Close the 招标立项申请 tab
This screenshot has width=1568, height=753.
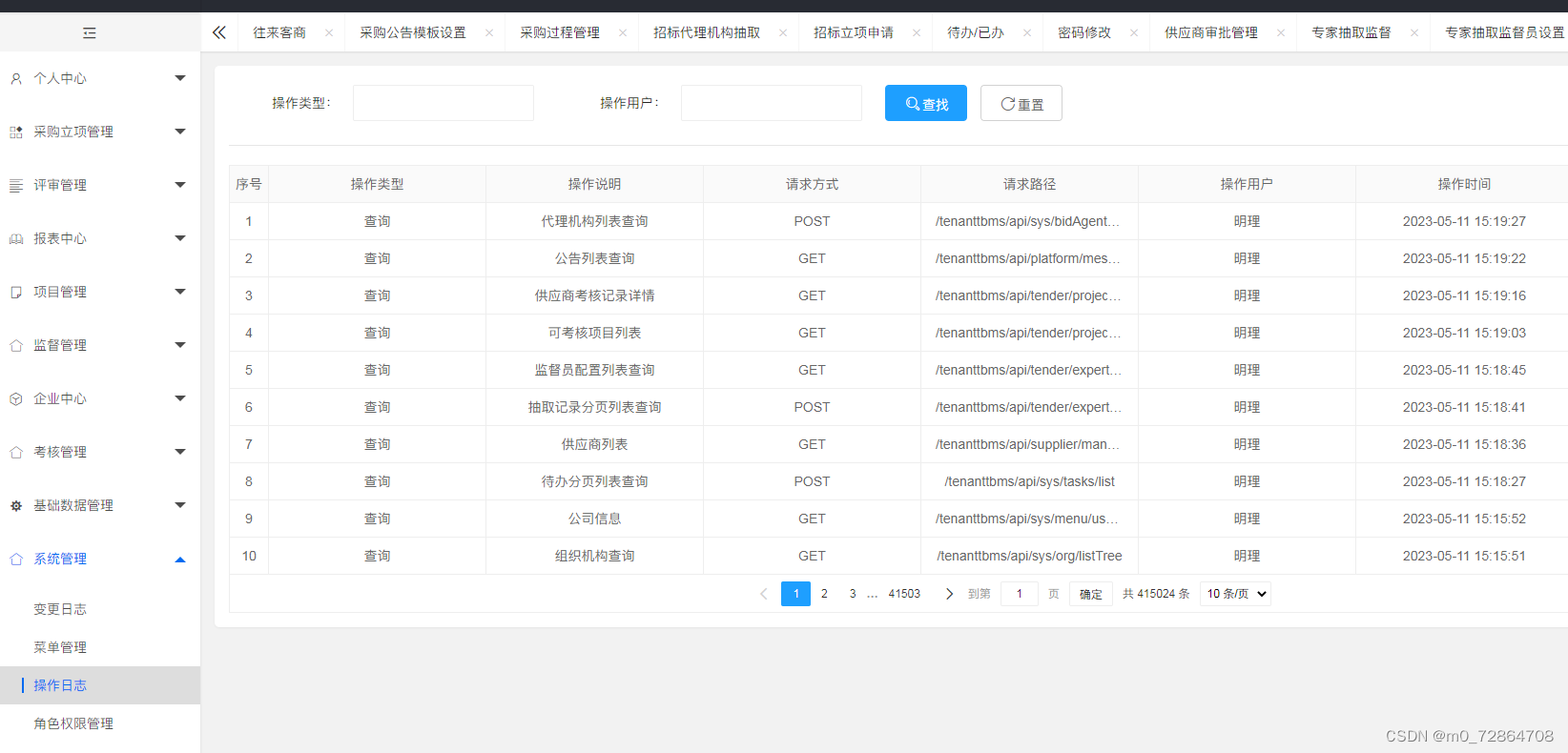click(x=917, y=32)
